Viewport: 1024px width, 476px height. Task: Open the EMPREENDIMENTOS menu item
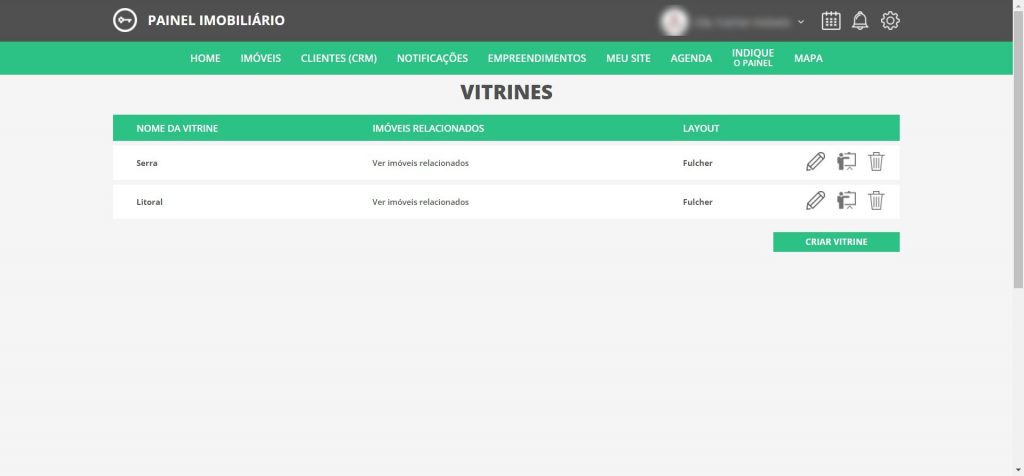click(536, 58)
